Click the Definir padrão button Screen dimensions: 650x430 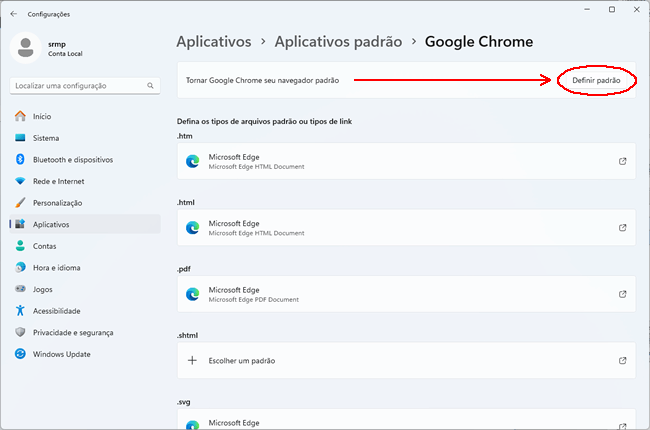(596, 80)
